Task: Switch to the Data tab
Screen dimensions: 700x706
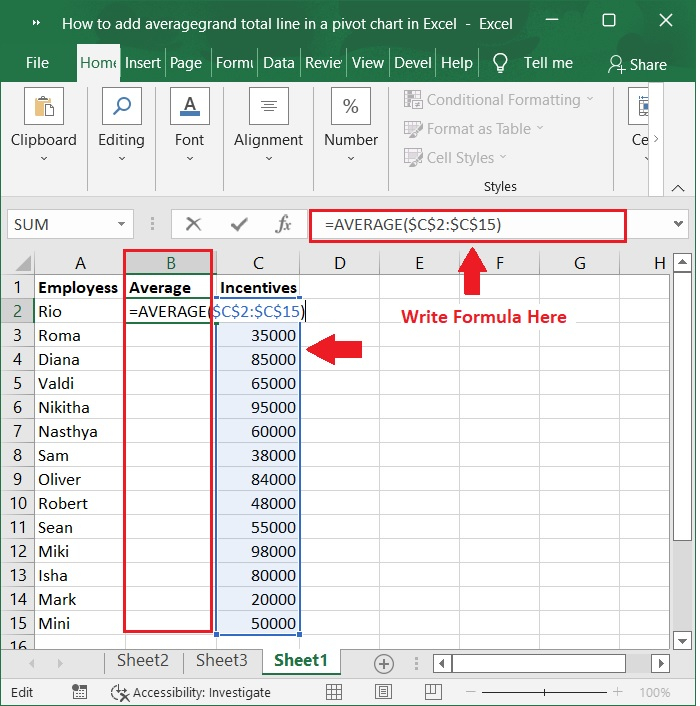Action: 279,63
